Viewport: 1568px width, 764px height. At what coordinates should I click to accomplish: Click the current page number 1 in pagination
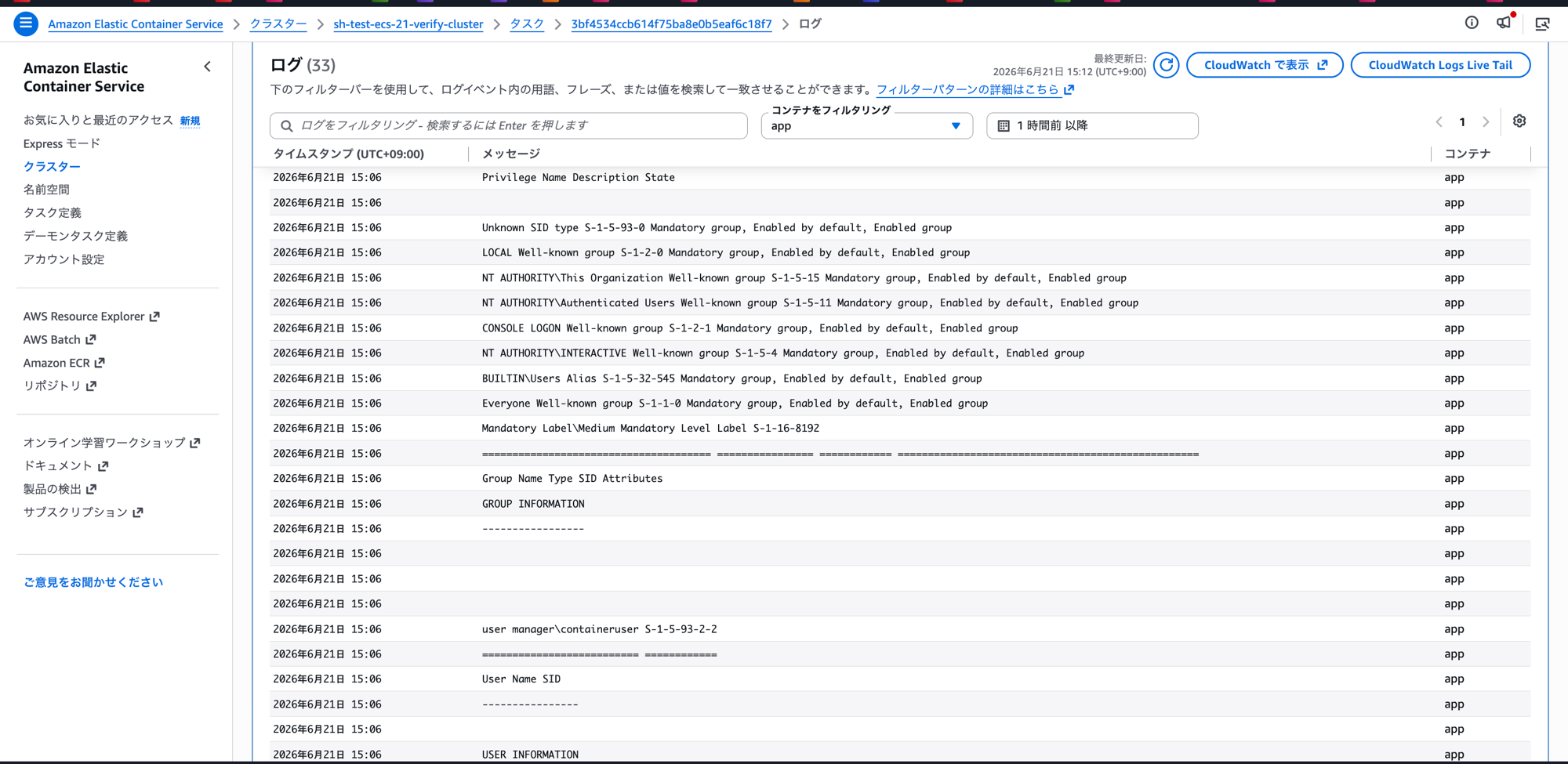(1462, 122)
